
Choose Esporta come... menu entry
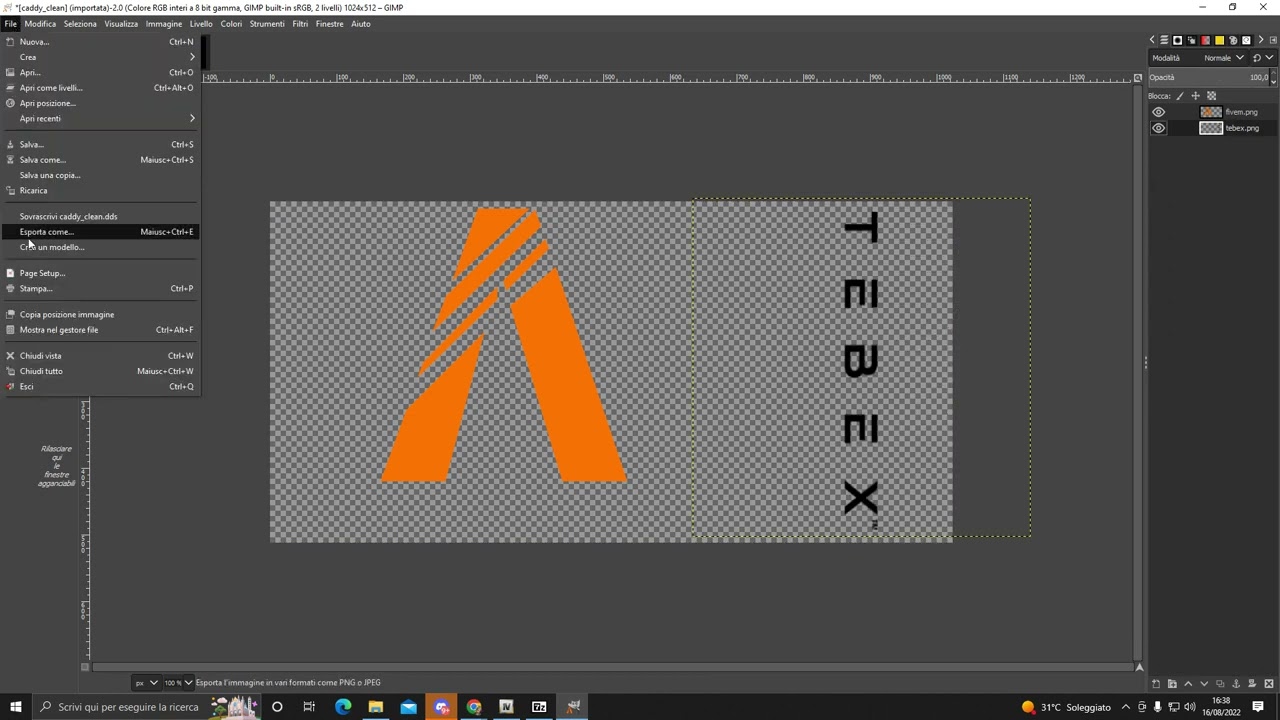[101, 232]
